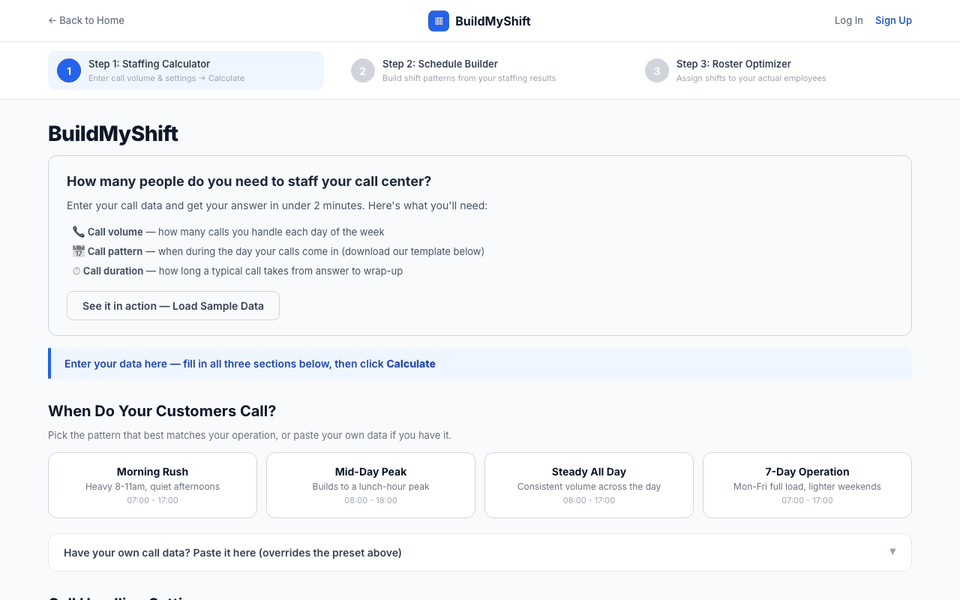Click the Sign Up link
The image size is (960, 600).
(893, 20)
